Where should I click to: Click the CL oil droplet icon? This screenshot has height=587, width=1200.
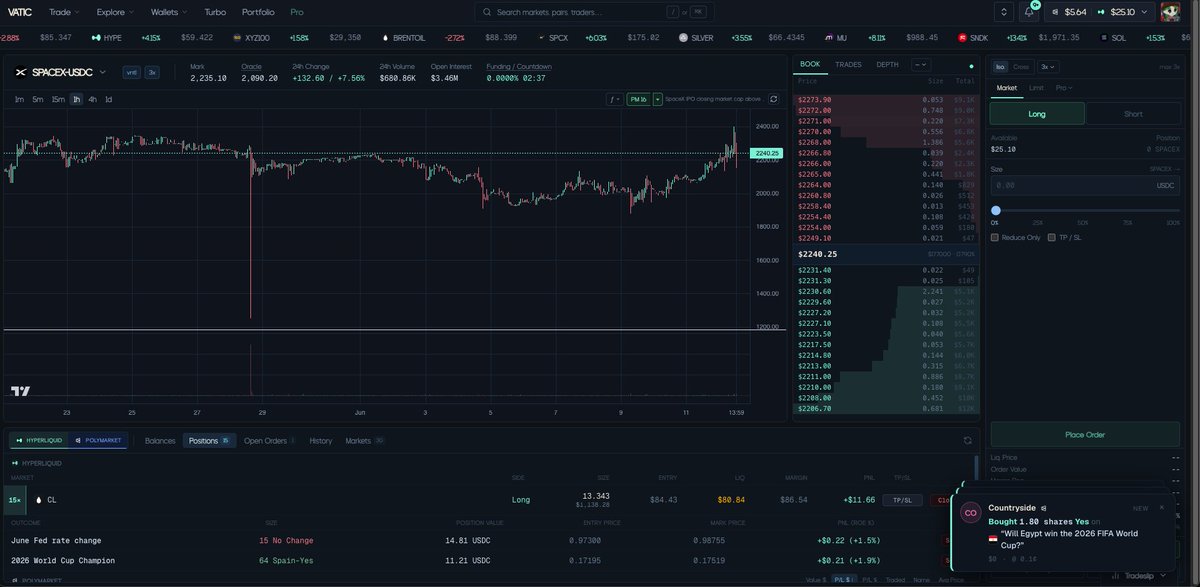click(x=38, y=499)
